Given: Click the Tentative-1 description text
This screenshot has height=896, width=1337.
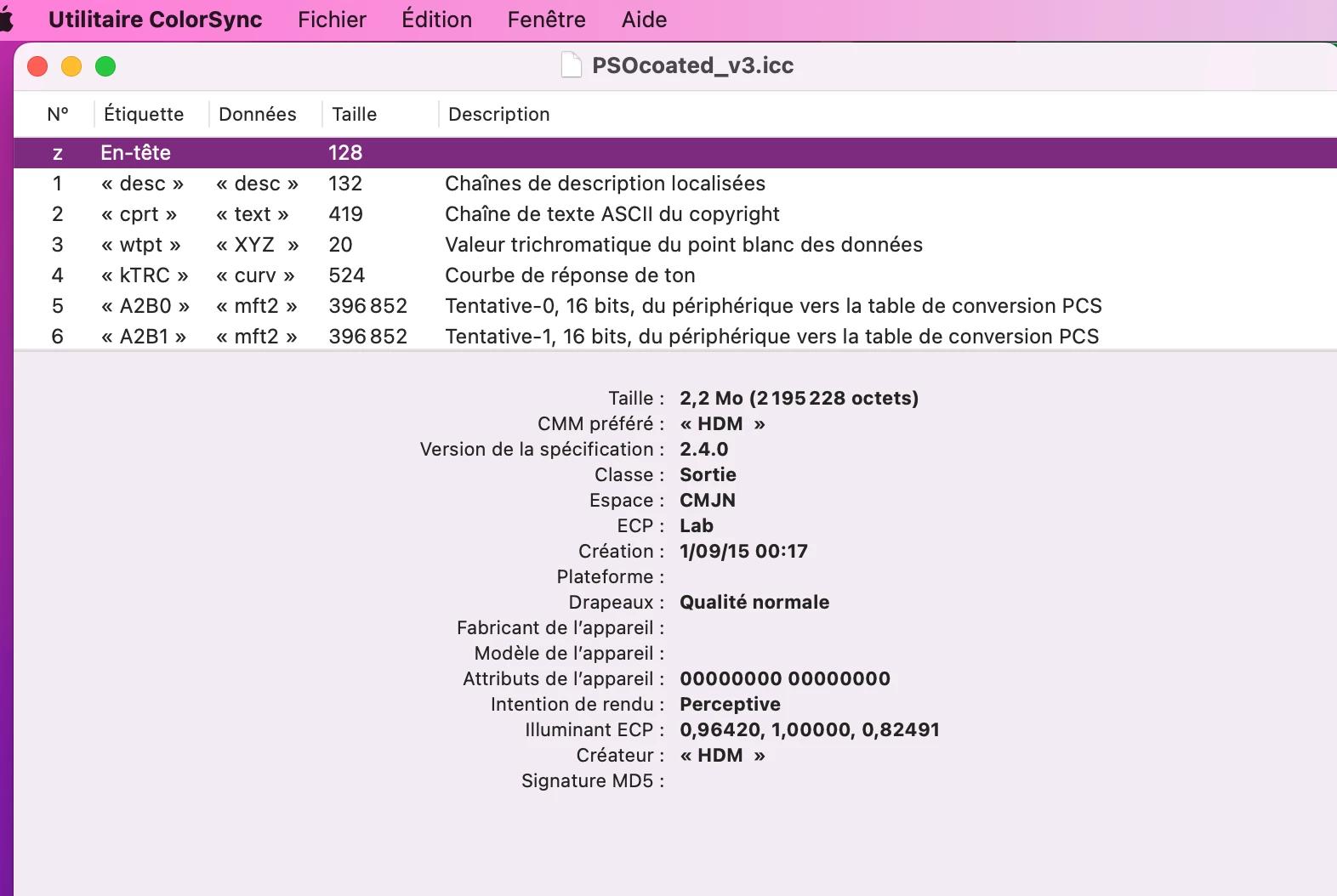Looking at the screenshot, I should pos(772,337).
